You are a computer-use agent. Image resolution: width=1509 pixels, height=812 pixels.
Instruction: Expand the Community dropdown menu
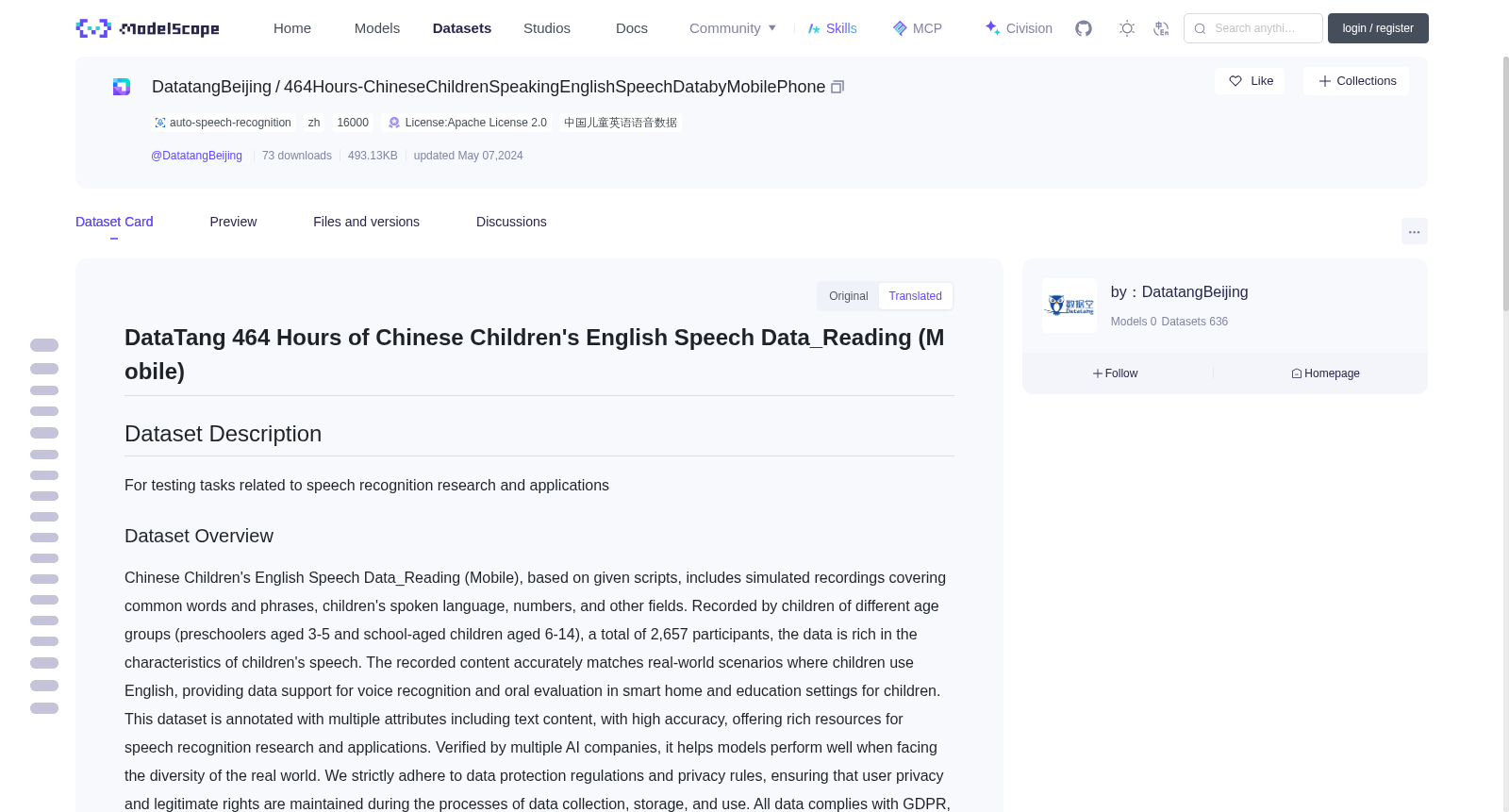pos(733,28)
